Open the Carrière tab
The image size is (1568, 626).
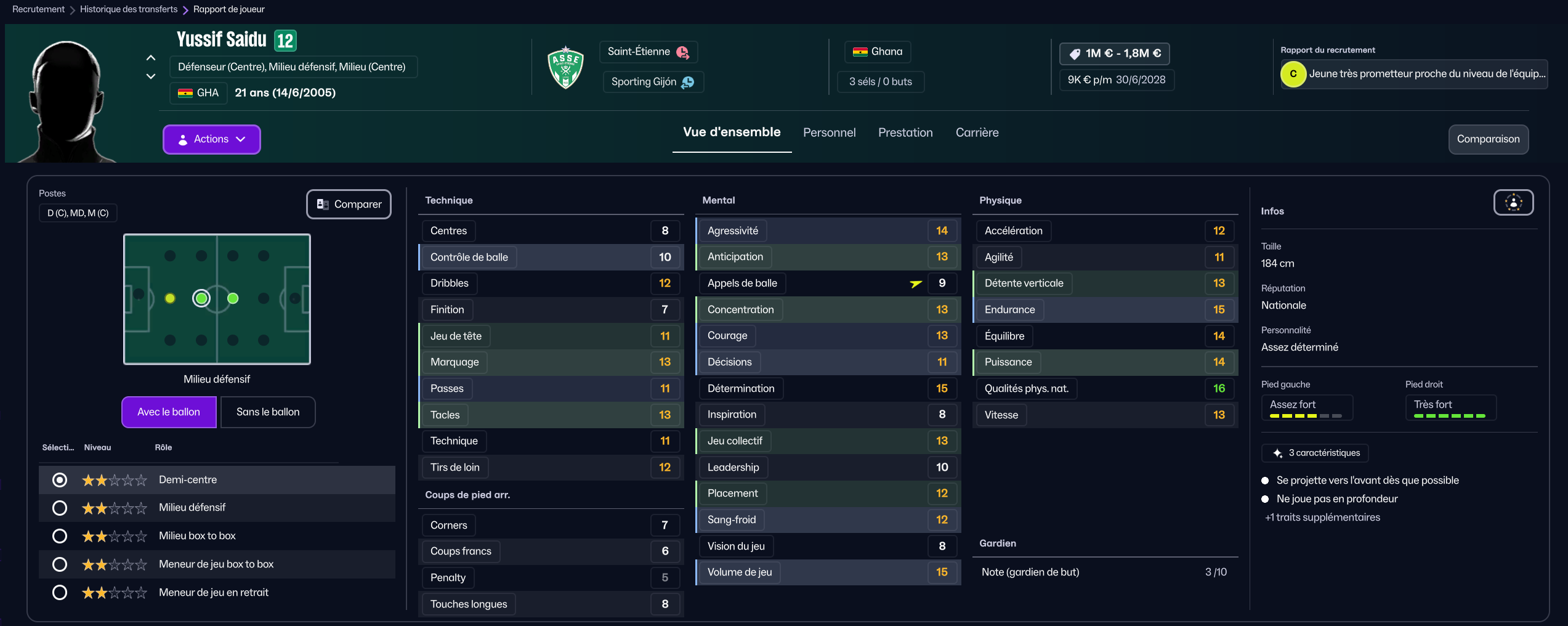(x=977, y=132)
